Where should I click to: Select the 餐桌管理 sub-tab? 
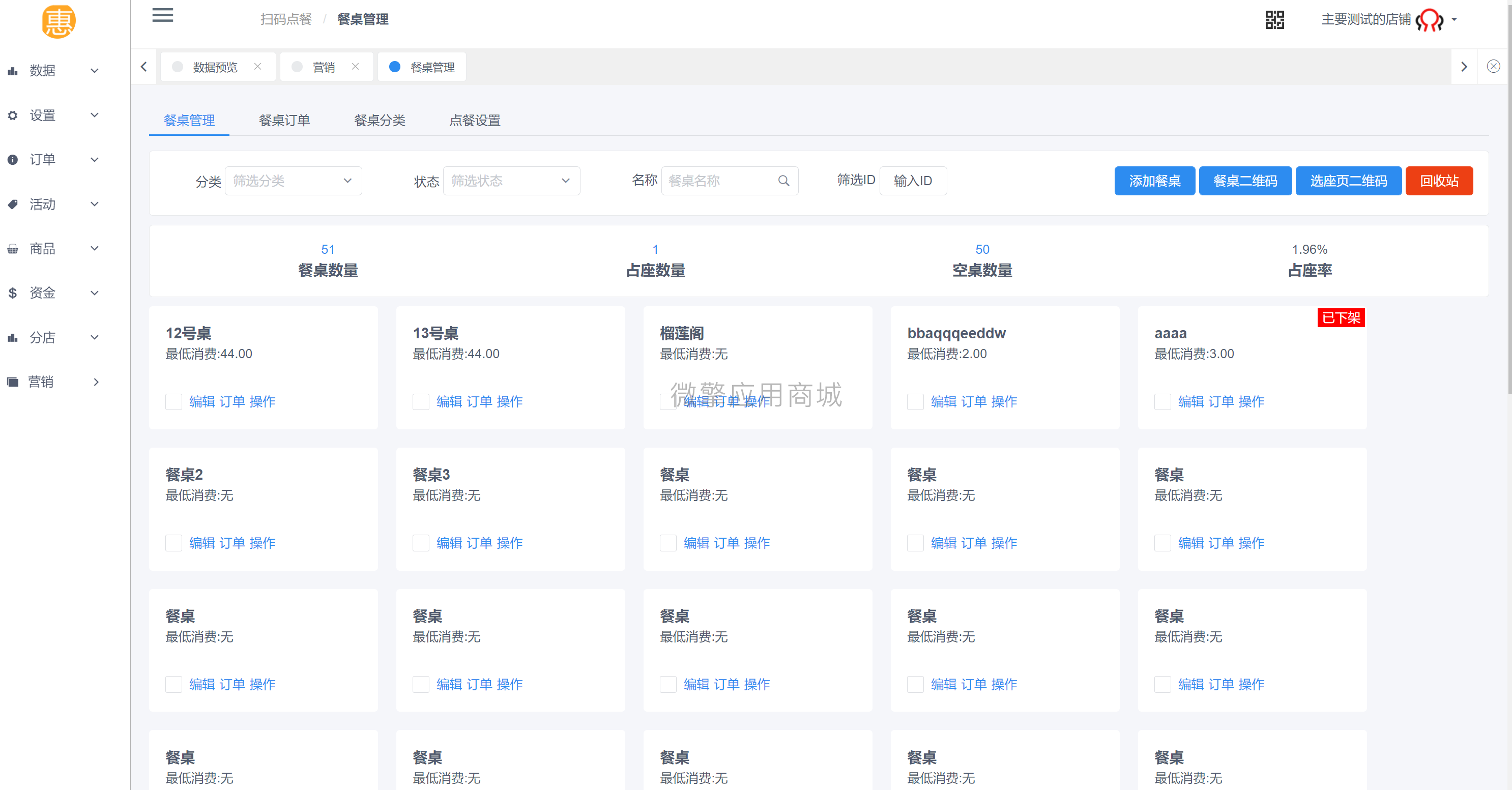[189, 121]
